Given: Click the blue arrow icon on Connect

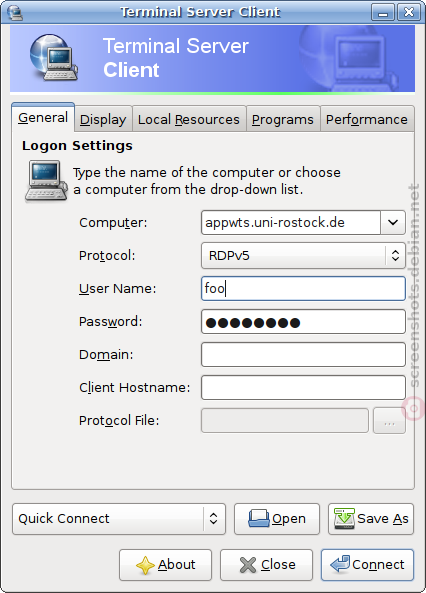Looking at the screenshot, I should (x=340, y=564).
